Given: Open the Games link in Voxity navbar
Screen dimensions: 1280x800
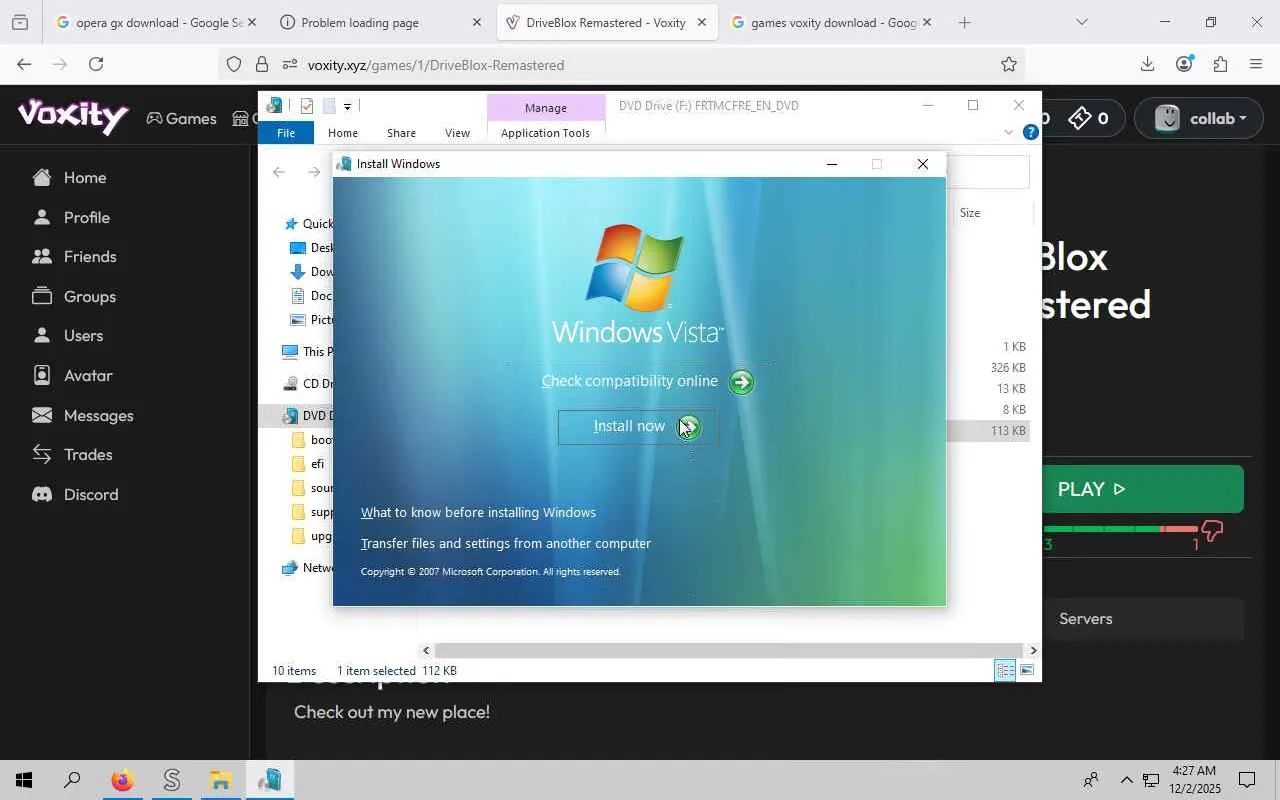Looking at the screenshot, I should 181,118.
